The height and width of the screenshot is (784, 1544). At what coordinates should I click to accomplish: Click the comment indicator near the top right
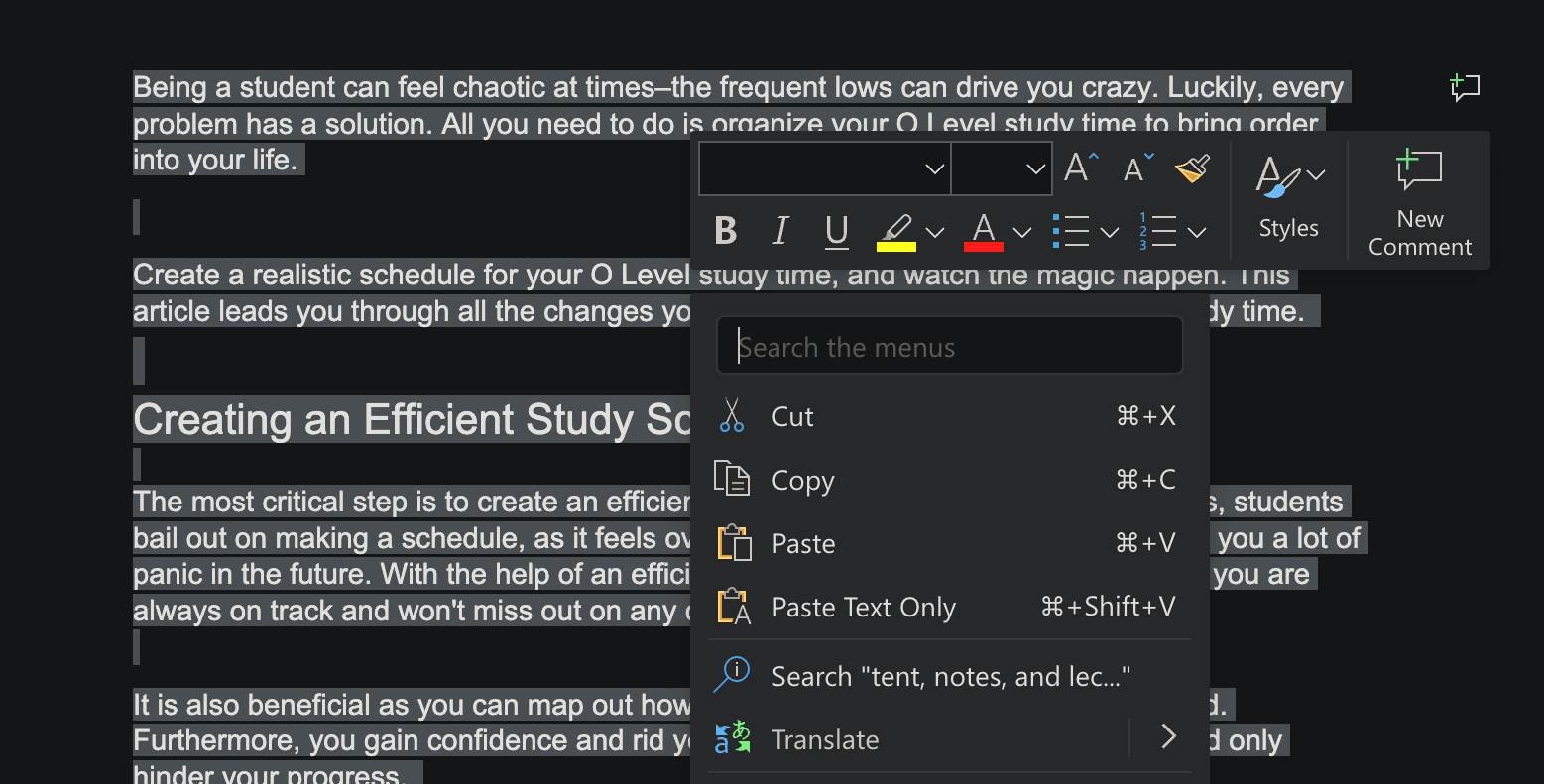coord(1465,88)
